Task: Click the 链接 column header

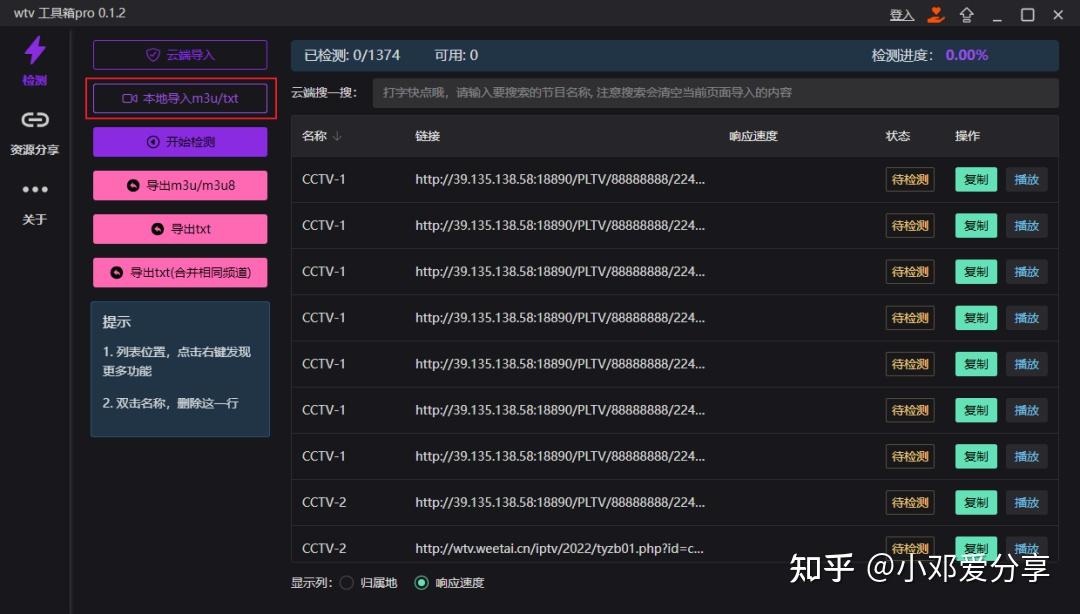Action: (x=428, y=136)
